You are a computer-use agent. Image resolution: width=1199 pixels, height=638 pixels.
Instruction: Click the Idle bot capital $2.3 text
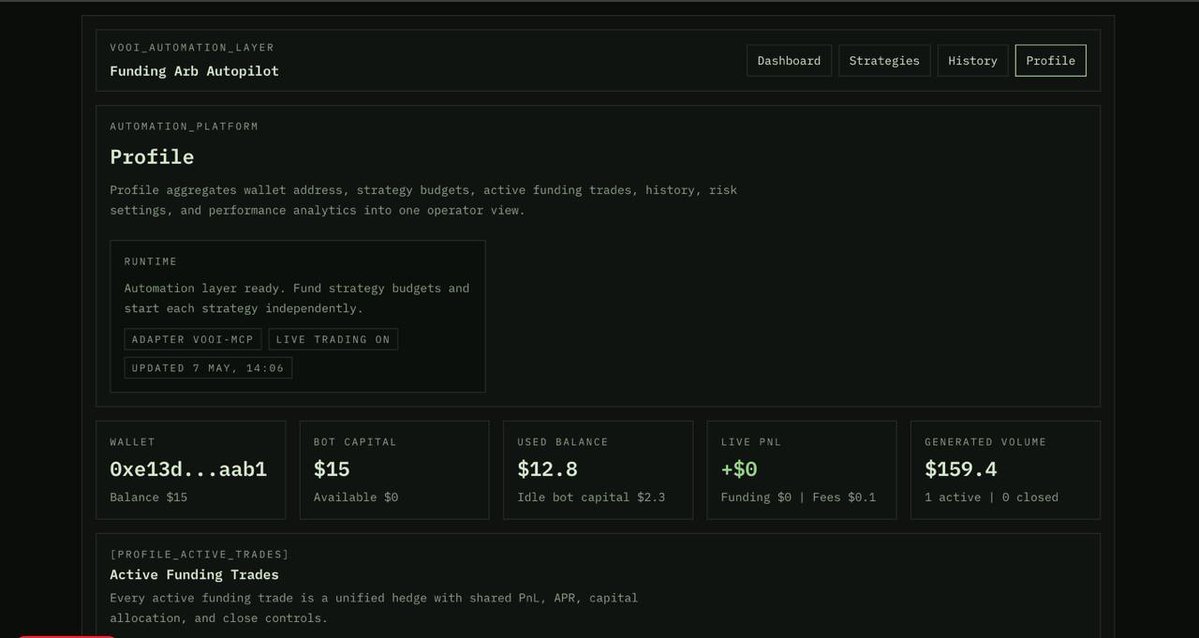pos(591,497)
